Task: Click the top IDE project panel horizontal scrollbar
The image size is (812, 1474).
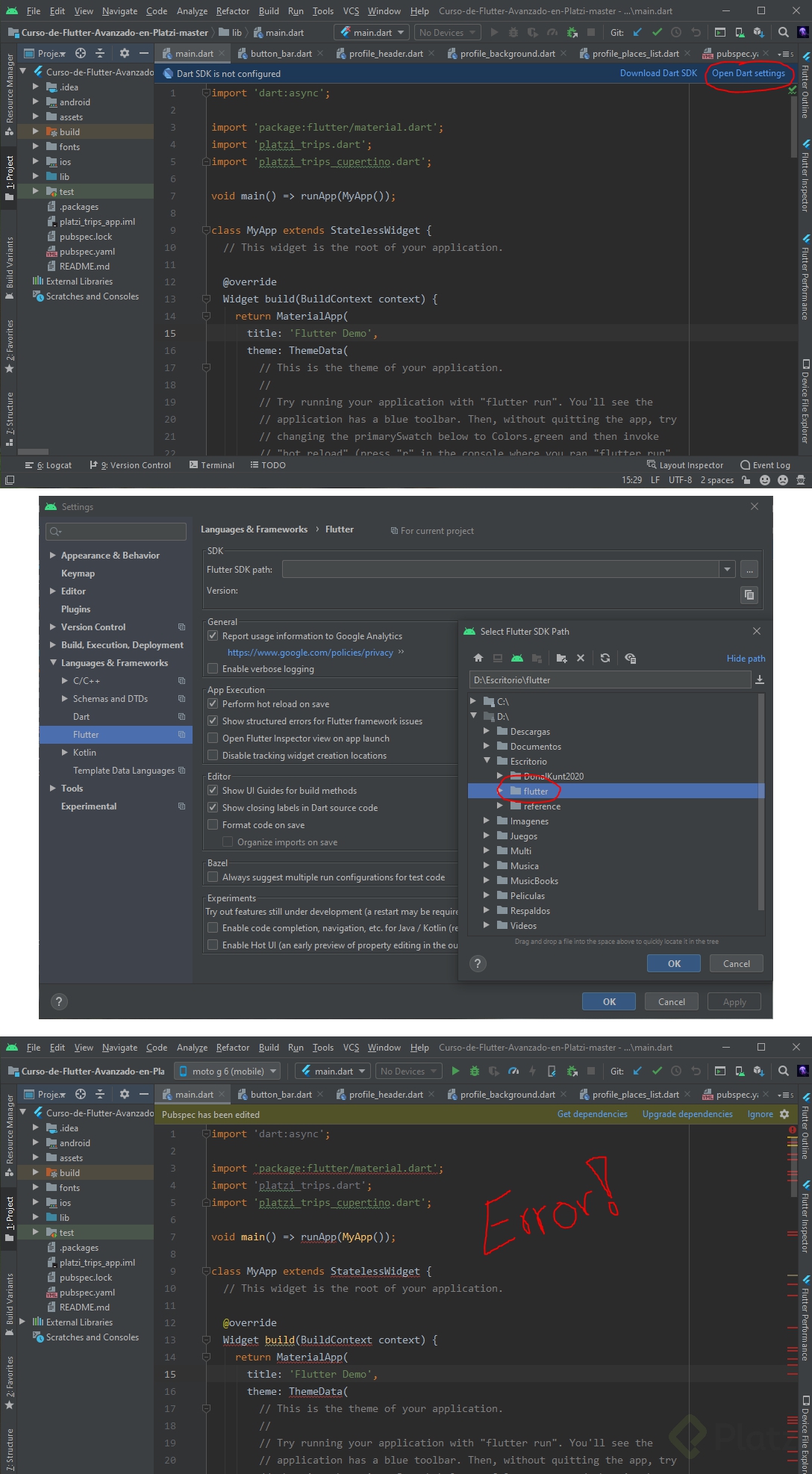Action: [x=34, y=452]
